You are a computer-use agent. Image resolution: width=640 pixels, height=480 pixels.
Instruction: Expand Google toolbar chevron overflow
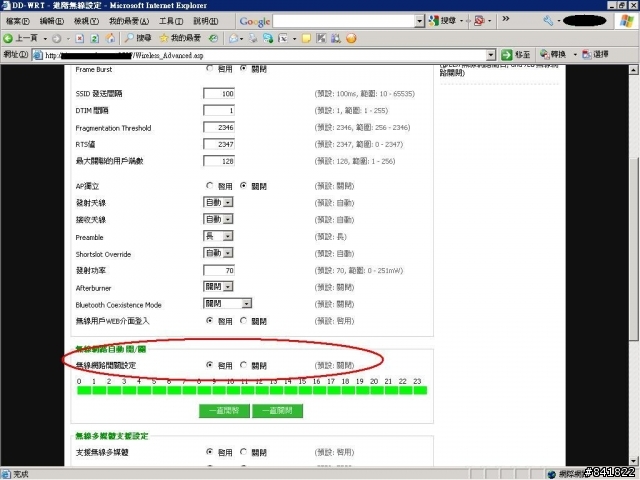click(506, 19)
